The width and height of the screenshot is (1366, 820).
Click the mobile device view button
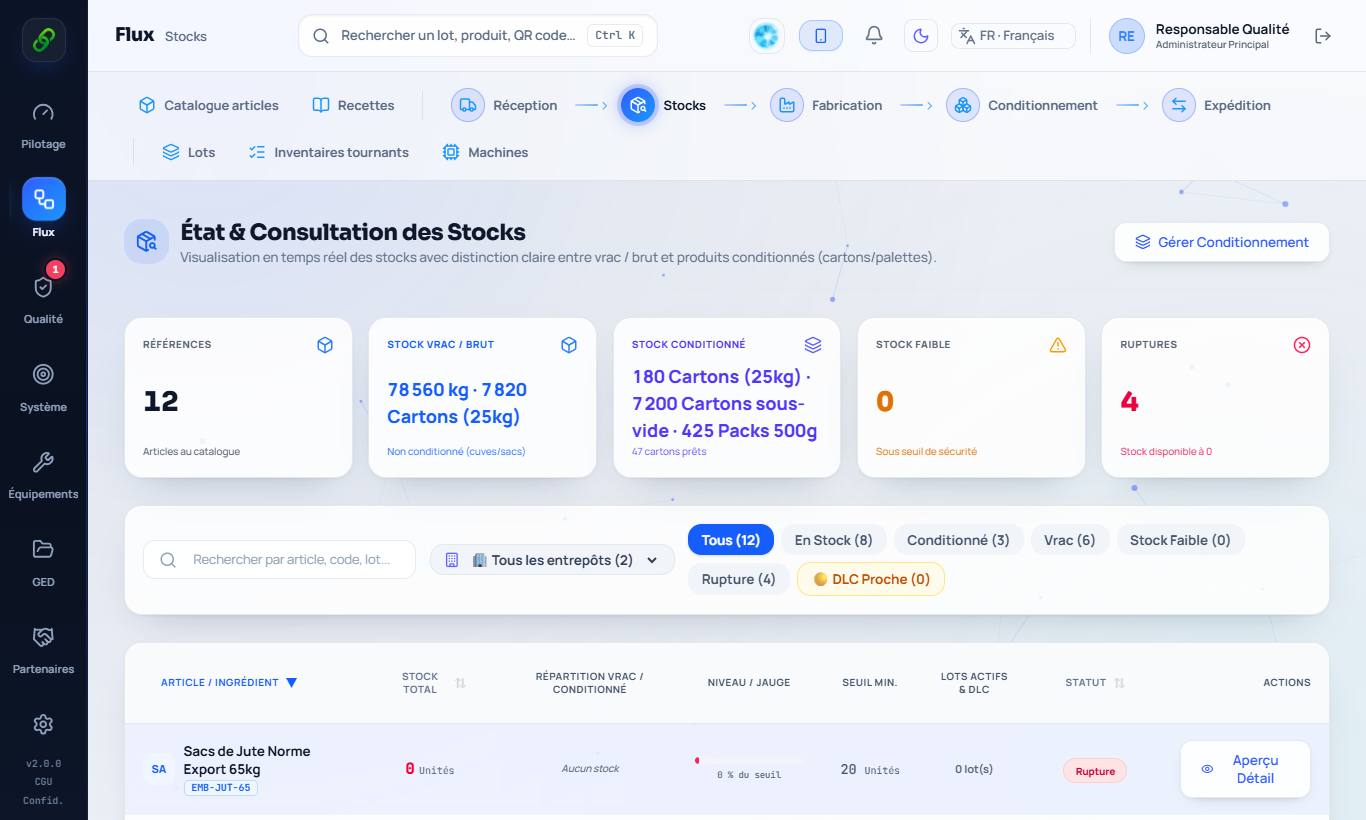[x=821, y=36]
